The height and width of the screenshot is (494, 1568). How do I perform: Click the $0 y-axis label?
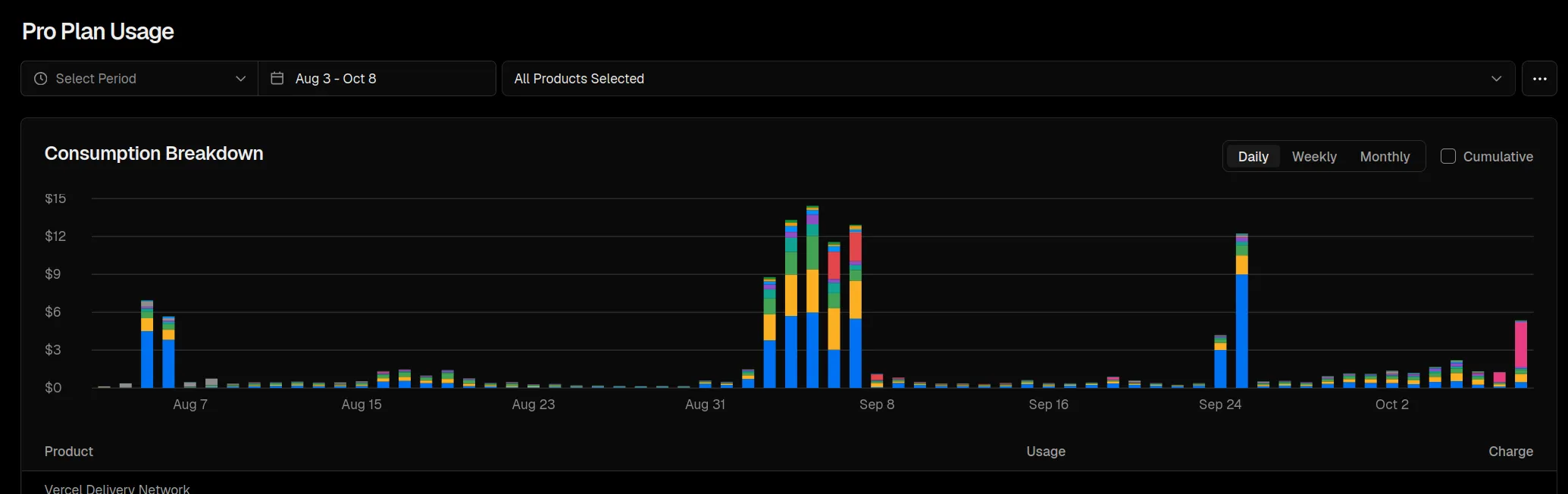(53, 388)
